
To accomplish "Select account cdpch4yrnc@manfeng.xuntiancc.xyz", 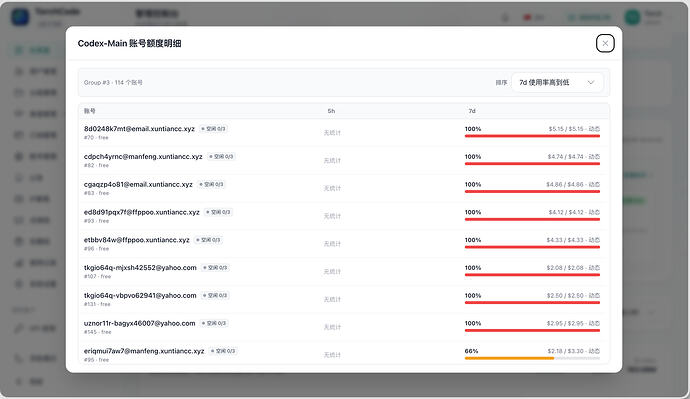I will (x=143, y=157).
